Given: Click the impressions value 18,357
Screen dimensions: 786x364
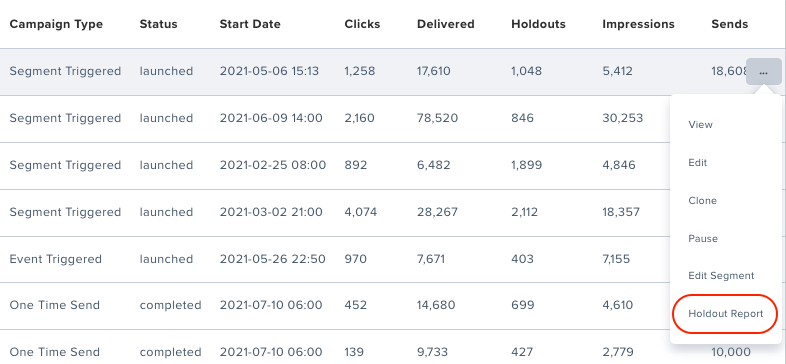Looking at the screenshot, I should pos(621,212).
